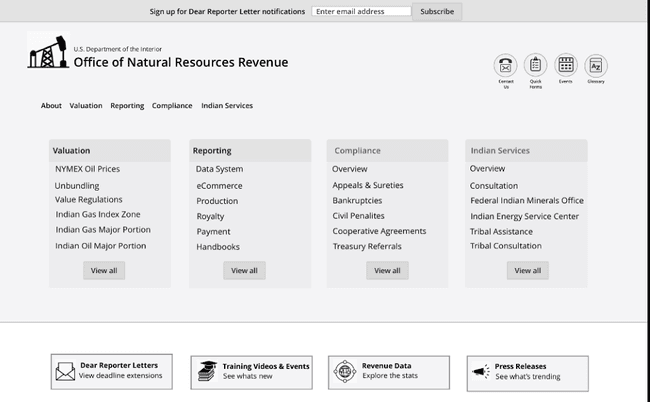The image size is (650, 402).
Task: Open the Events calendar icon
Action: pyautogui.click(x=566, y=66)
